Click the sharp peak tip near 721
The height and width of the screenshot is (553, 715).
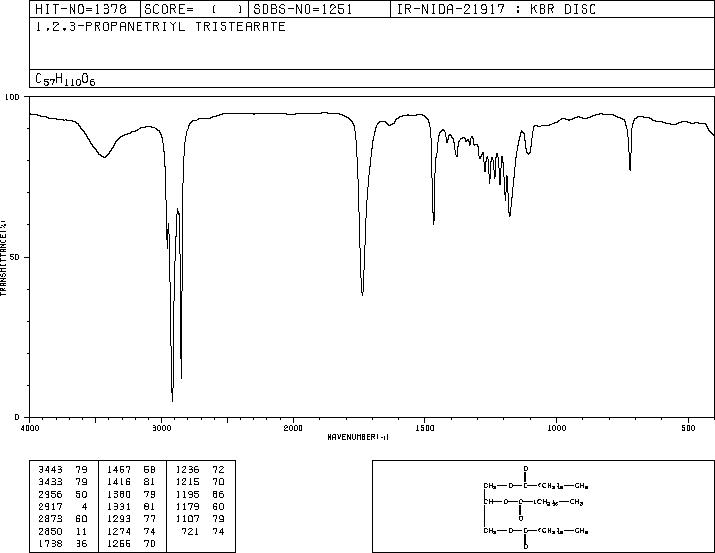630,169
